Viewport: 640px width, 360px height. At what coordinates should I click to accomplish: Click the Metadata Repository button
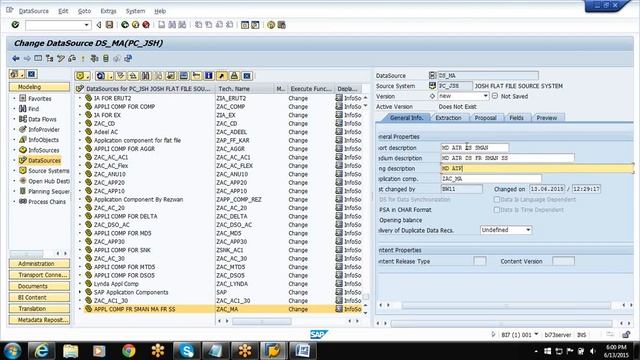click(x=39, y=320)
